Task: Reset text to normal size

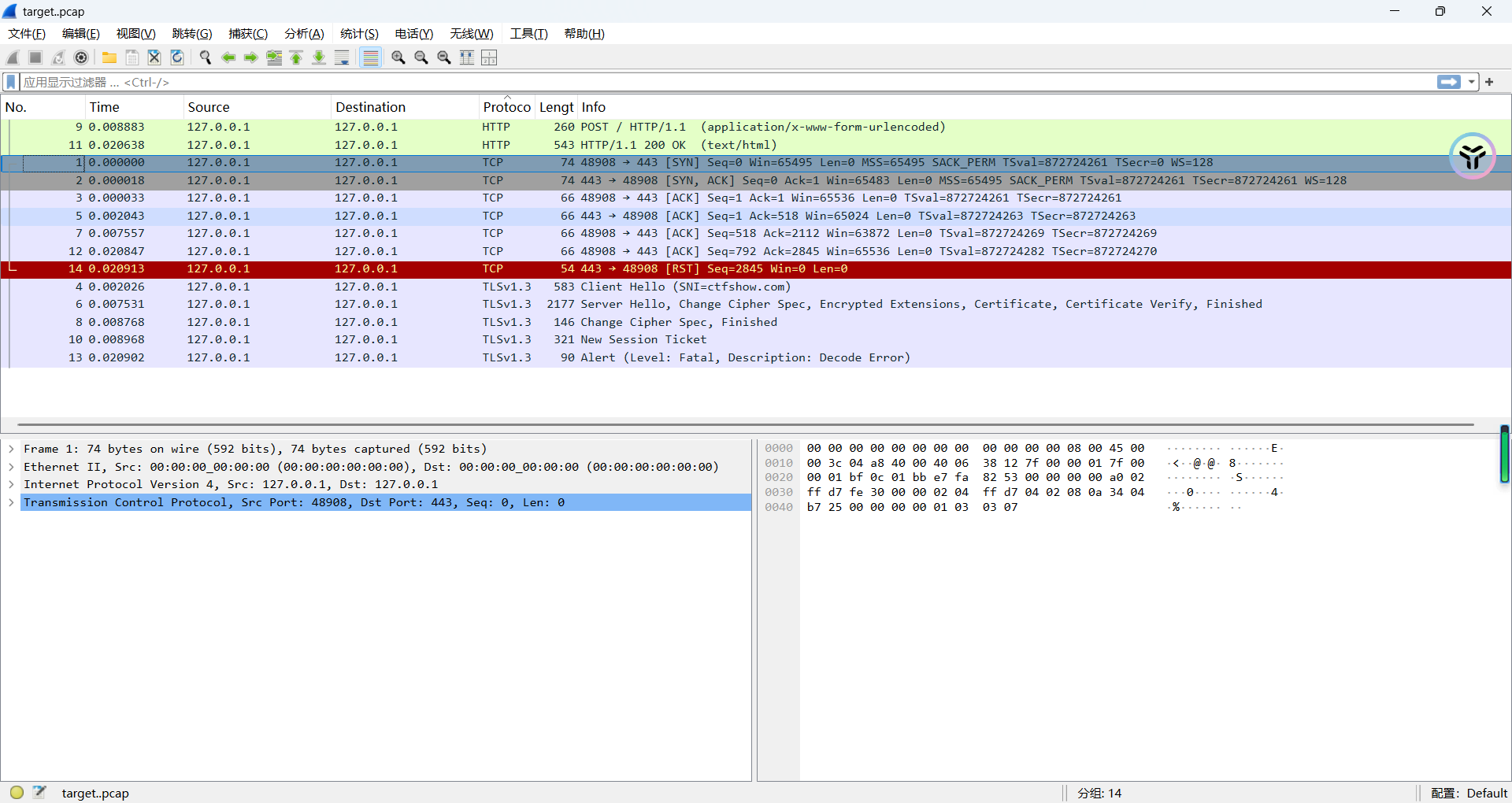Action: pyautogui.click(x=444, y=57)
